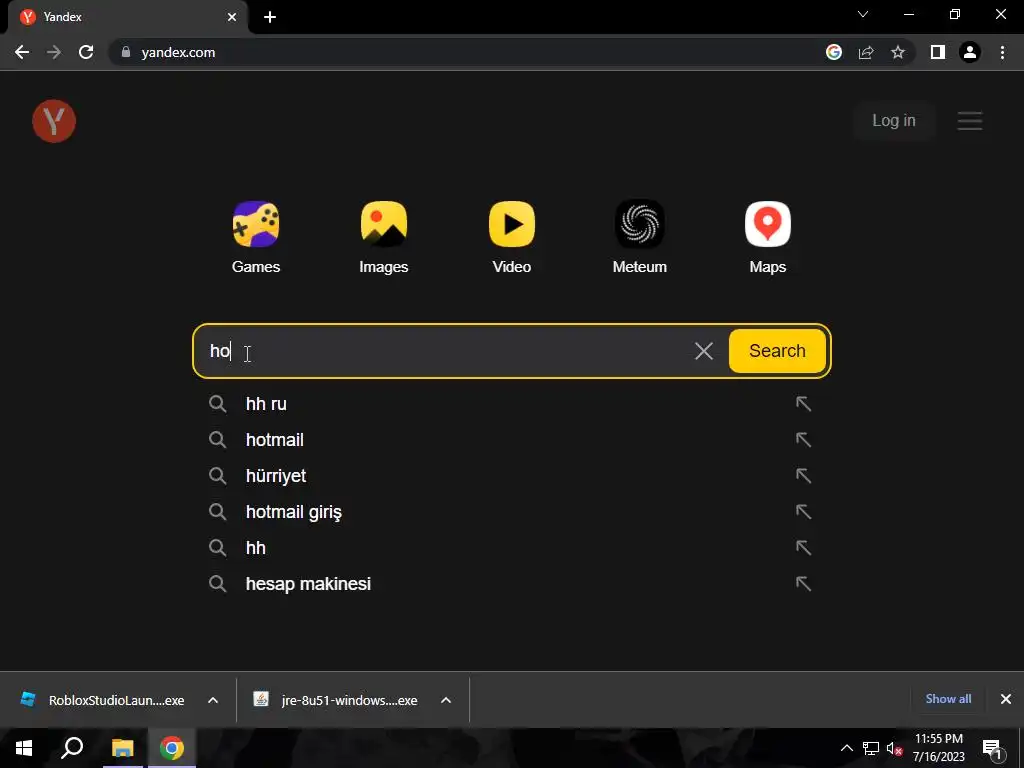1024x768 pixels.
Task: Toggle the browser side panel
Action: point(938,52)
